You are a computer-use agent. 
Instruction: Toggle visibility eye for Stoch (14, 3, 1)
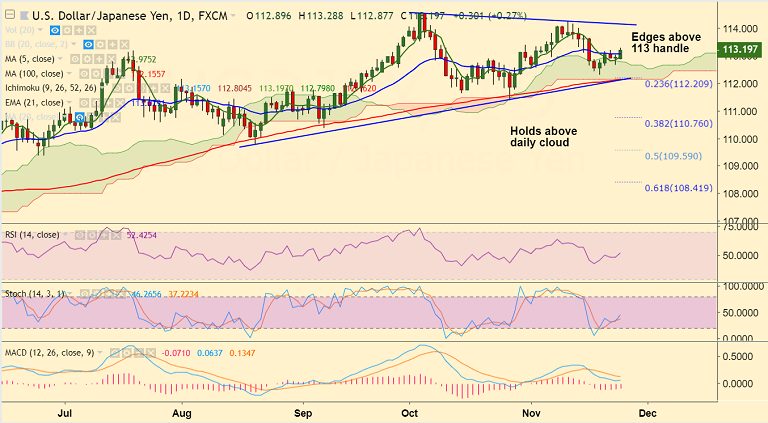point(85,294)
